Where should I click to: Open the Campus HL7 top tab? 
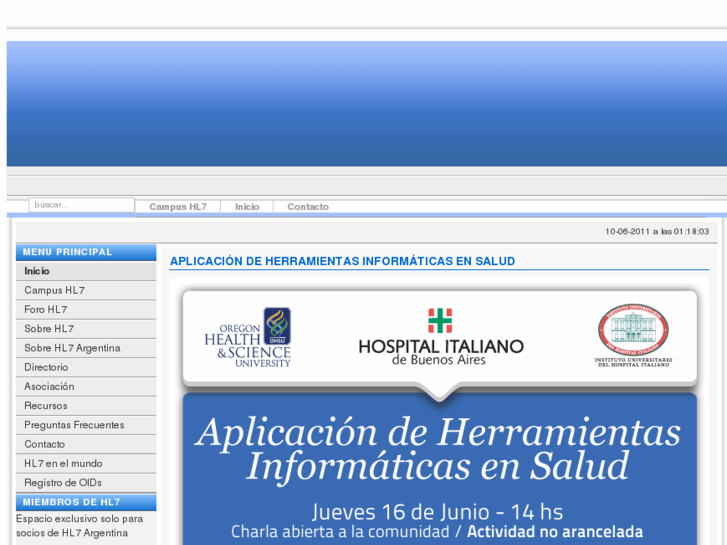[178, 207]
